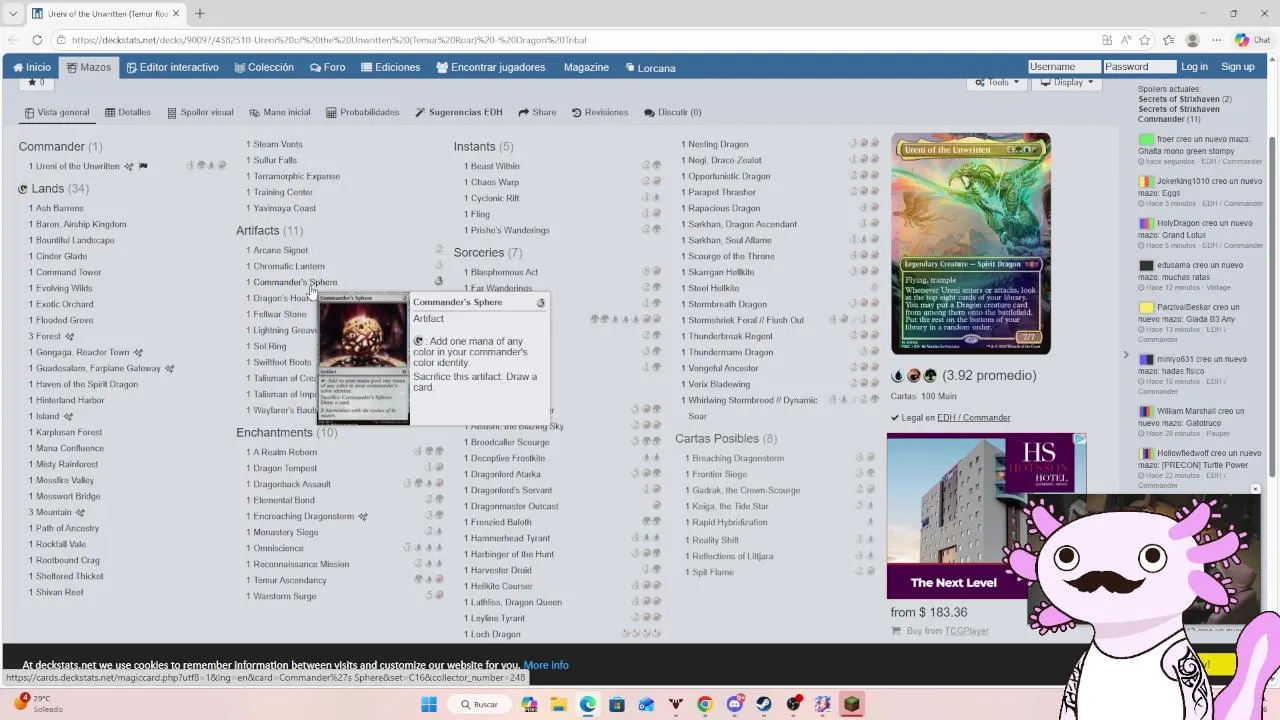Open the Sugerencias EDH tab
This screenshot has height=720, width=1280.
click(458, 112)
